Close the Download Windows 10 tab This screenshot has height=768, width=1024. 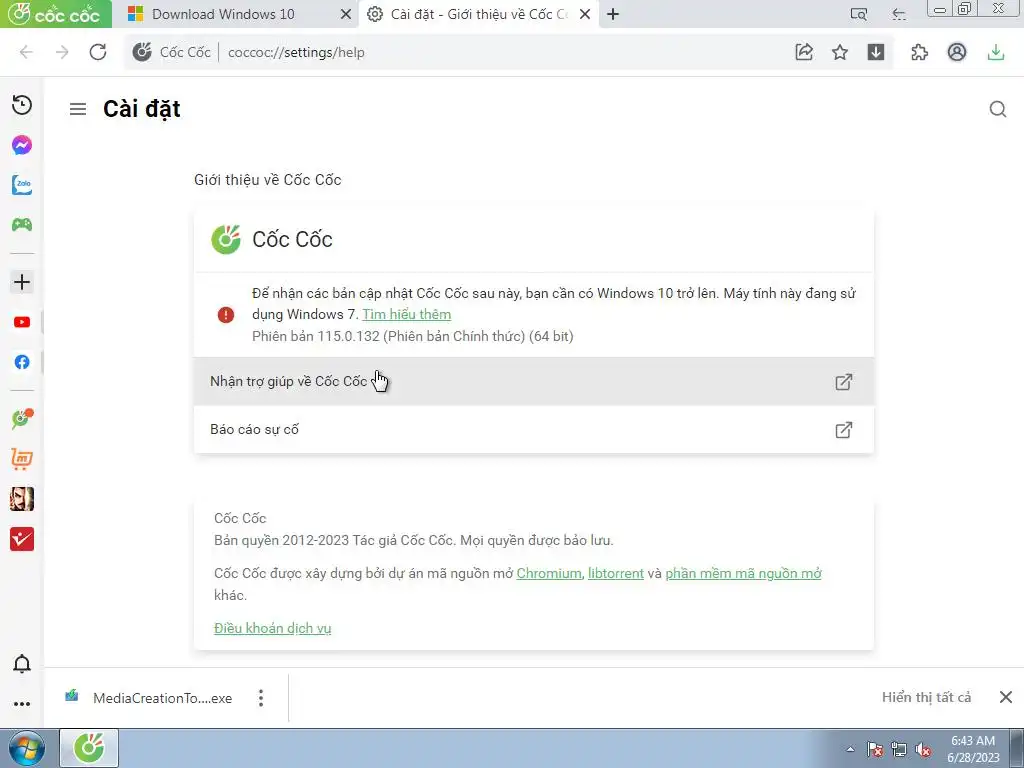pos(346,14)
